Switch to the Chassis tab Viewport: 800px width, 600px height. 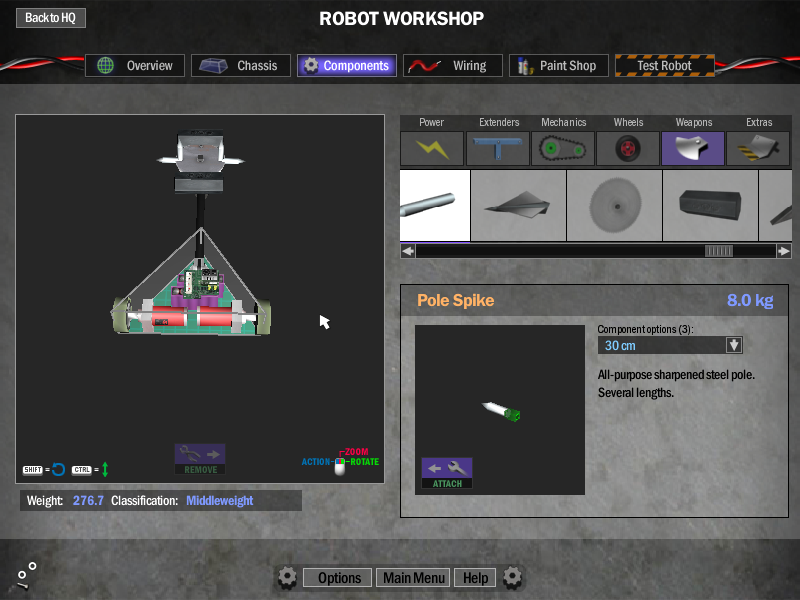click(241, 65)
